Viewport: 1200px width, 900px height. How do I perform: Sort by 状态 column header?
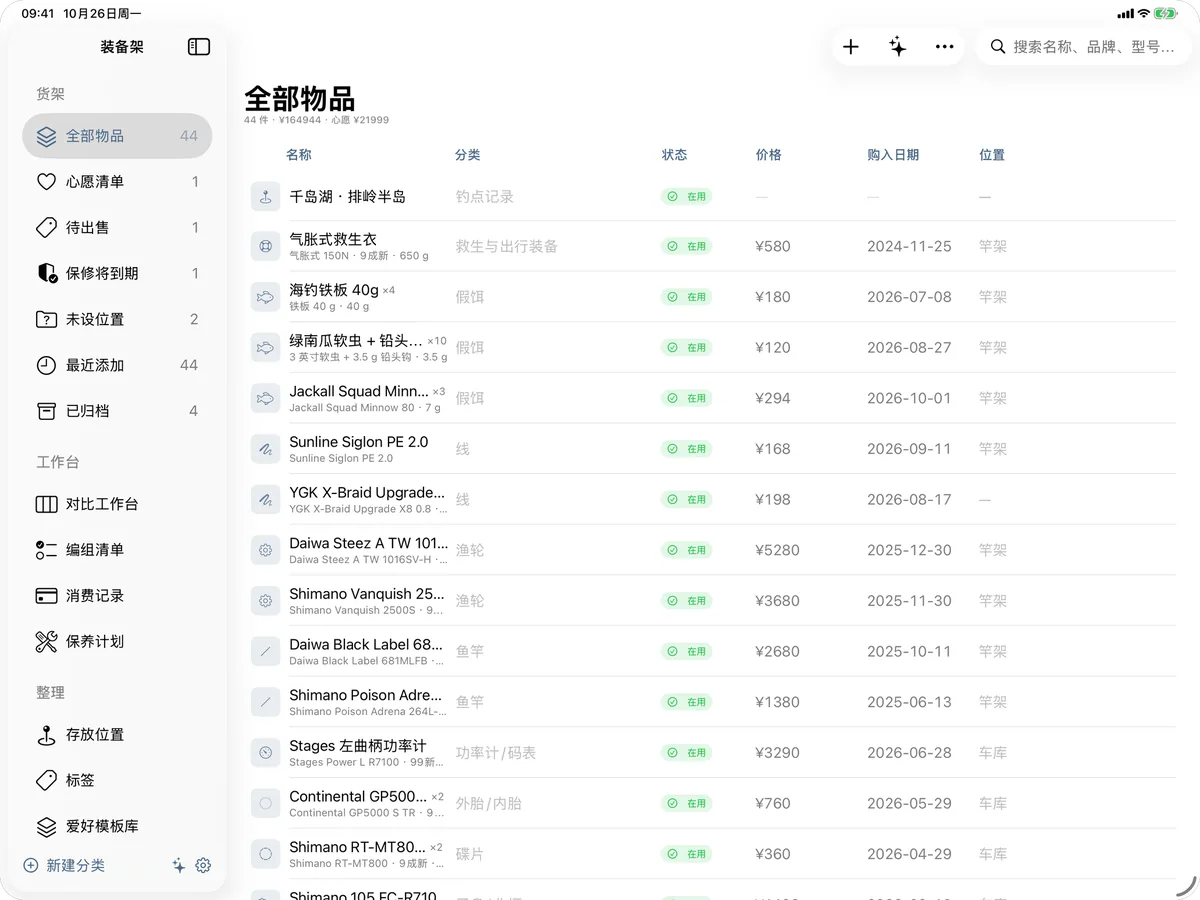tap(675, 155)
